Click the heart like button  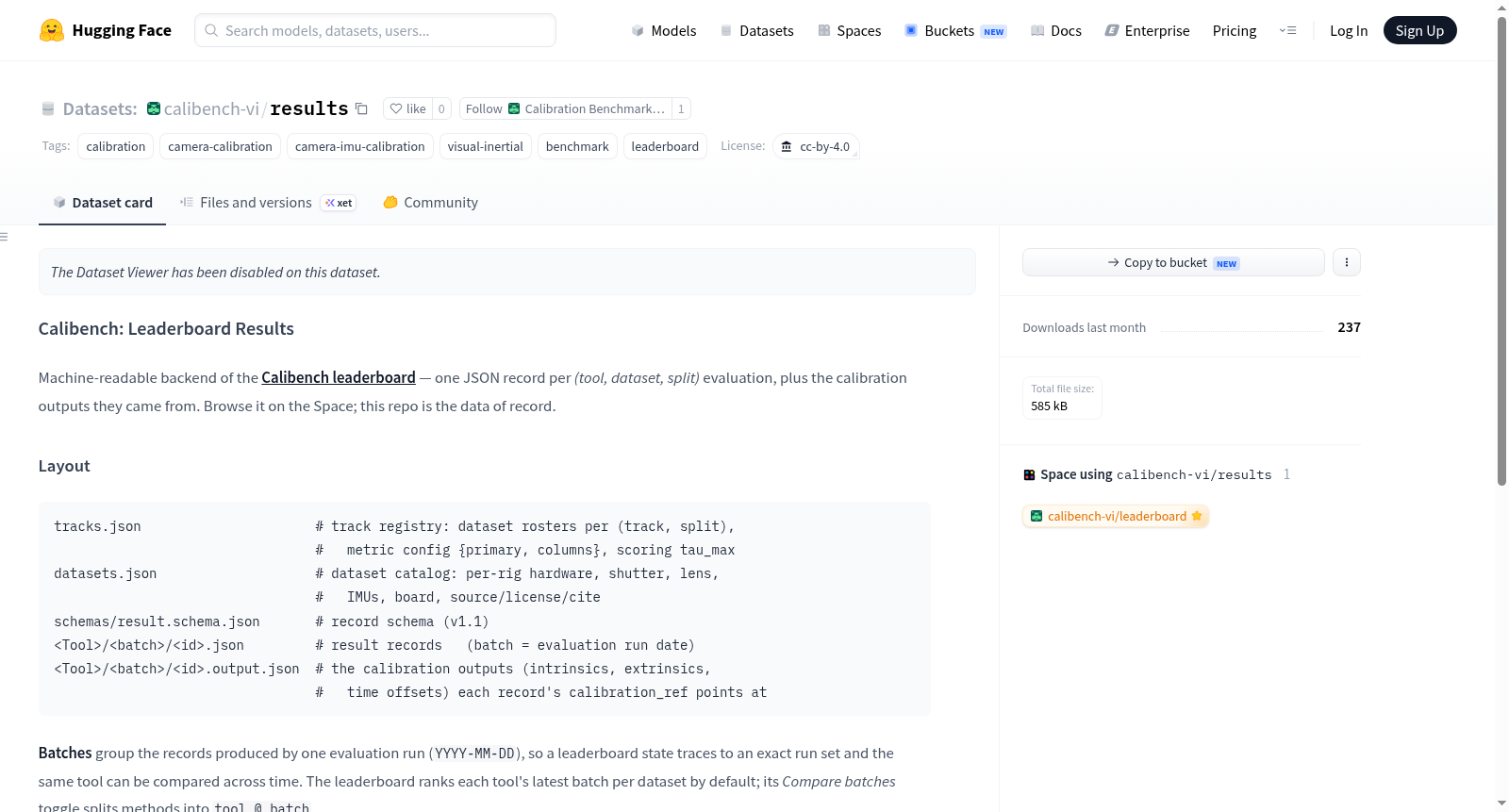pos(407,108)
